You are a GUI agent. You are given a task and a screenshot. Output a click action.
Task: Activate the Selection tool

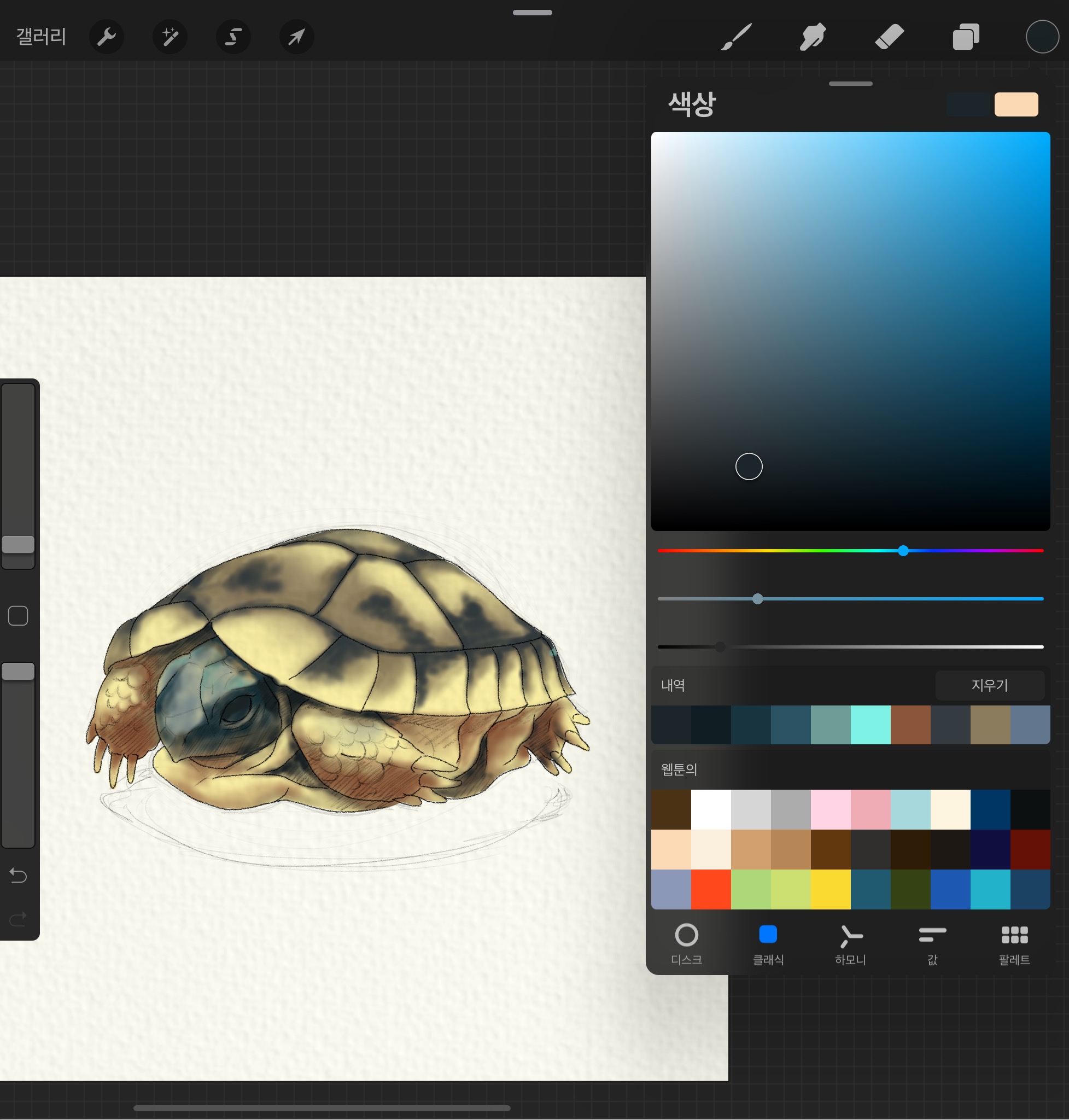click(233, 37)
